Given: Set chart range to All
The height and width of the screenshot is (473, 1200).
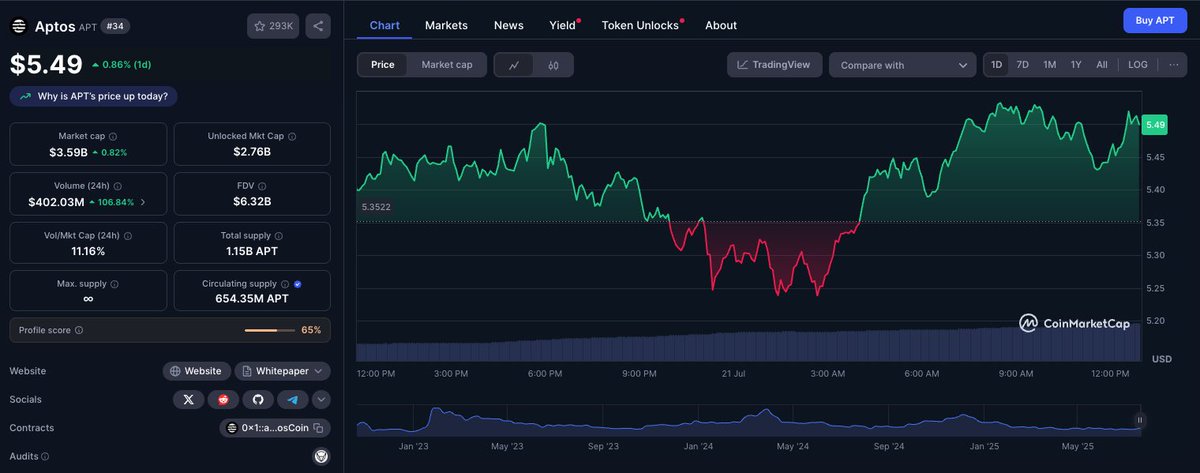Looking at the screenshot, I should tap(1102, 65).
